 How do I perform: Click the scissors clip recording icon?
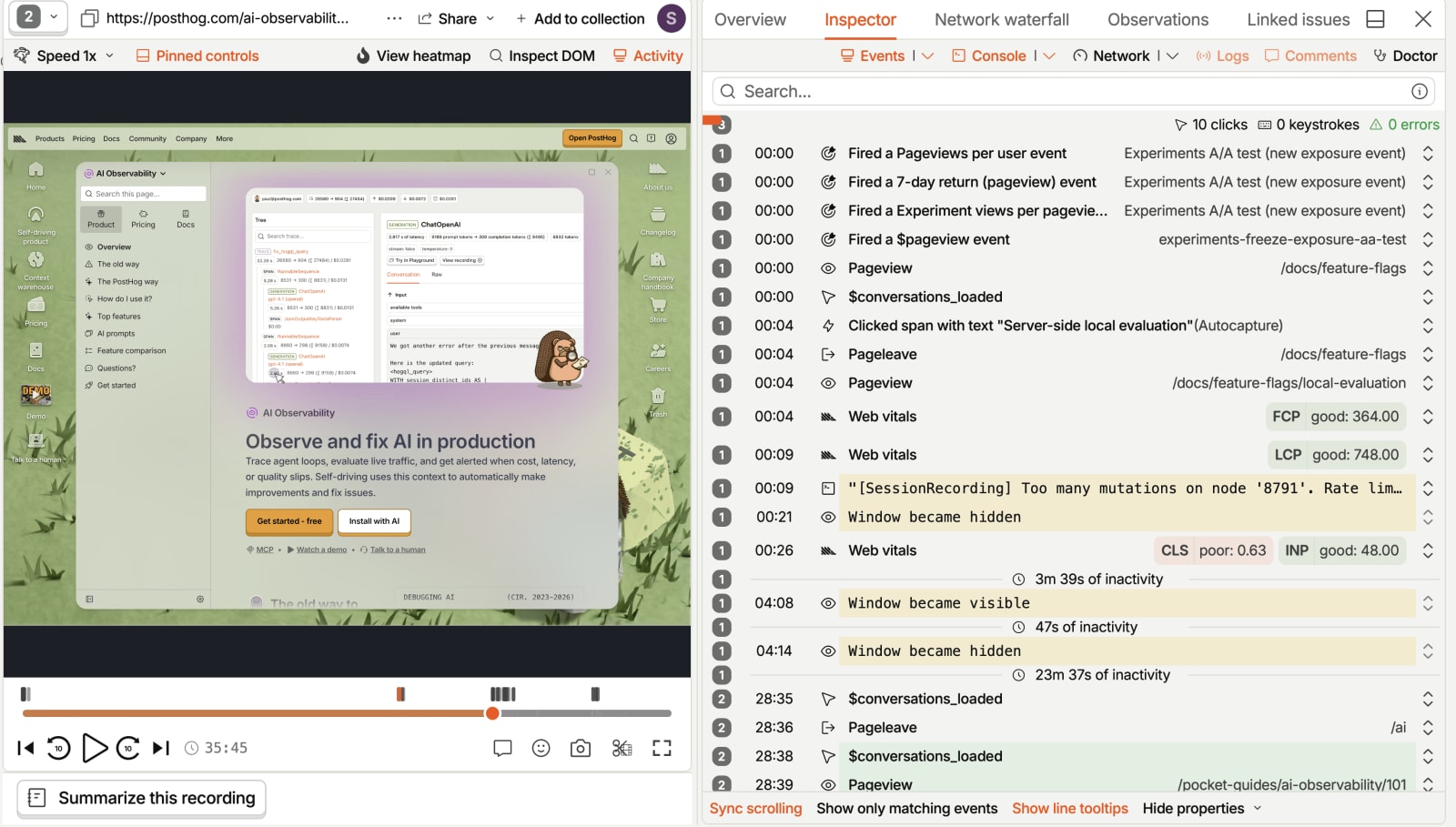coord(622,748)
